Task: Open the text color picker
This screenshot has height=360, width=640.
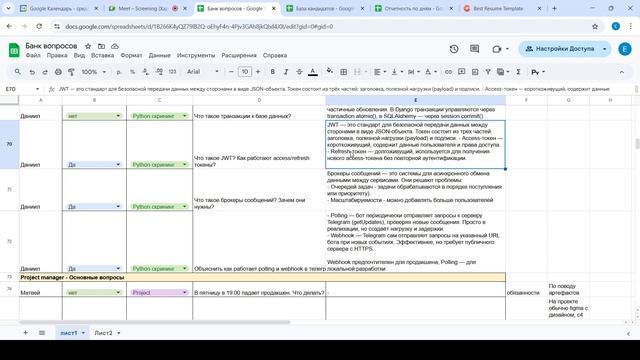Action: [313, 72]
